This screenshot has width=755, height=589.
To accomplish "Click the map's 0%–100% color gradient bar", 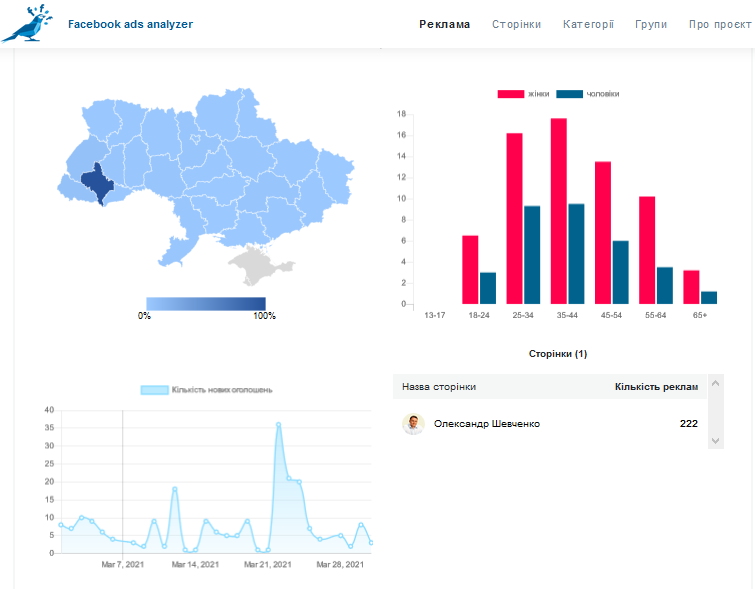I will (x=205, y=303).
